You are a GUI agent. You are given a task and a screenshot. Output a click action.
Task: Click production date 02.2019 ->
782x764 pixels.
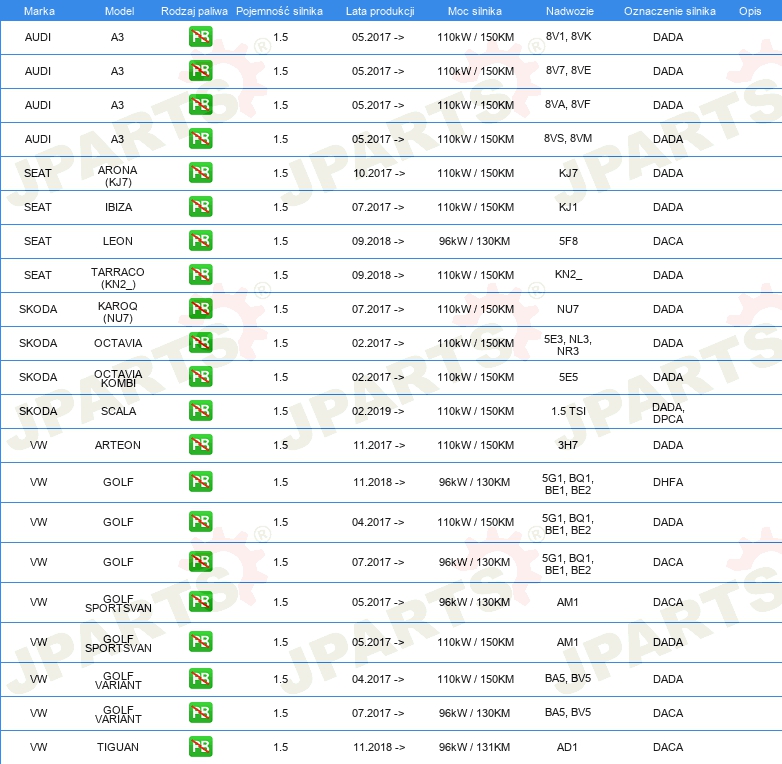[x=378, y=411]
